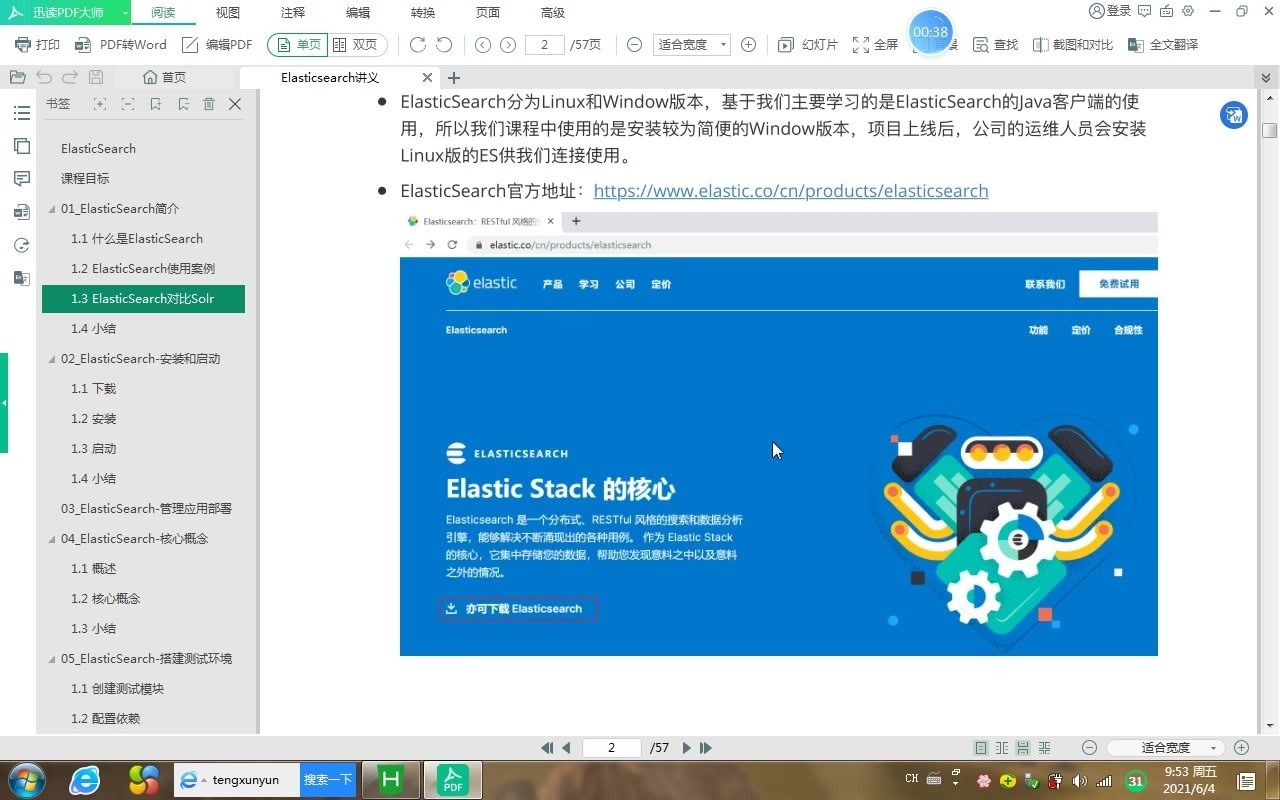
Task: Launch 全文翻译 full text translation
Action: pos(1162,45)
